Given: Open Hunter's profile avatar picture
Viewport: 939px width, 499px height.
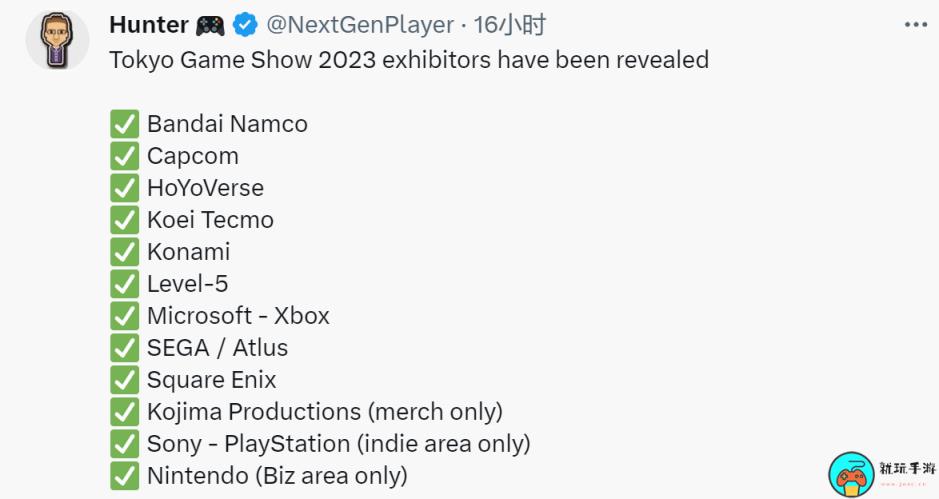Looking at the screenshot, I should pyautogui.click(x=57, y=40).
